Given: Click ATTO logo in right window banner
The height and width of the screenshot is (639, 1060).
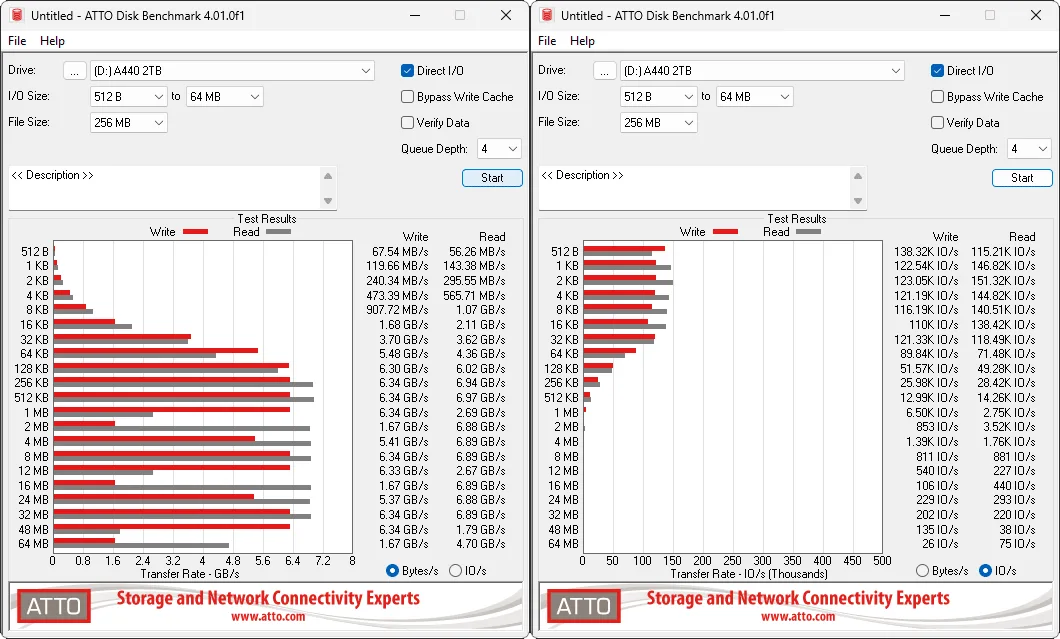Looking at the screenshot, I should point(583,606).
